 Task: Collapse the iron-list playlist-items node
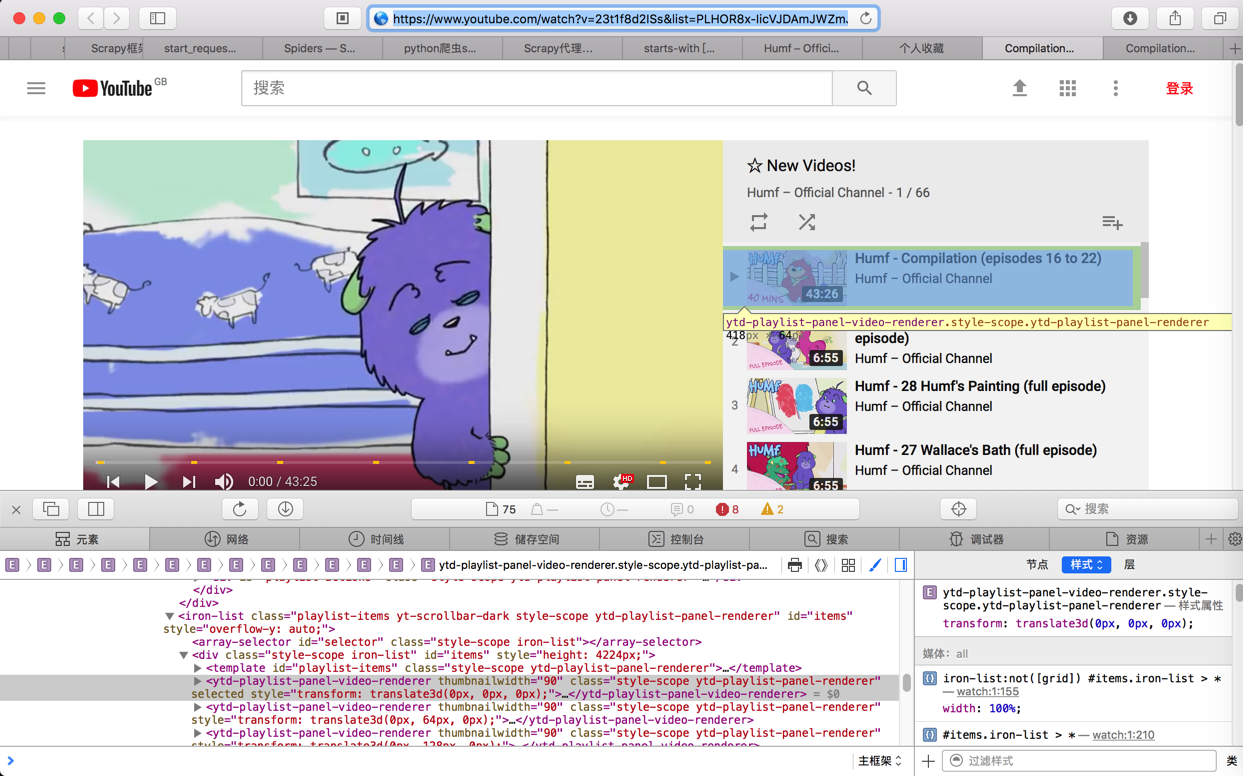pyautogui.click(x=169, y=617)
